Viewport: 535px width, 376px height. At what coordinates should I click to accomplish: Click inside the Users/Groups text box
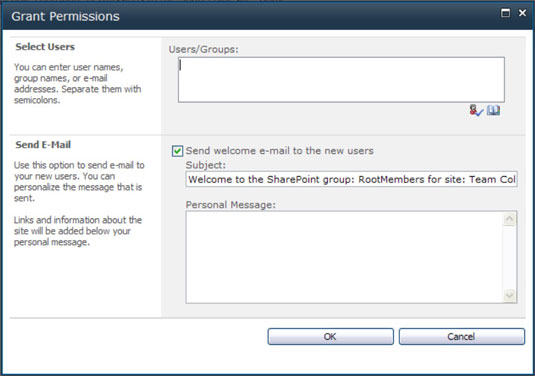coord(341,80)
